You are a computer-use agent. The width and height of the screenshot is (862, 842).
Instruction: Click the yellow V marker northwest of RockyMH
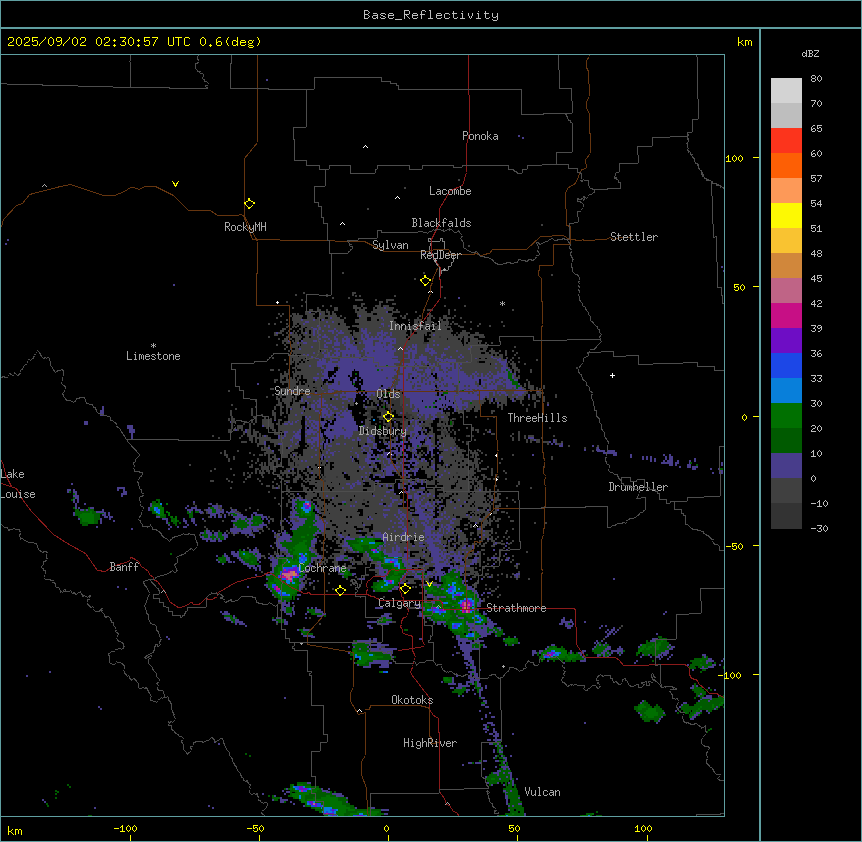tap(175, 184)
